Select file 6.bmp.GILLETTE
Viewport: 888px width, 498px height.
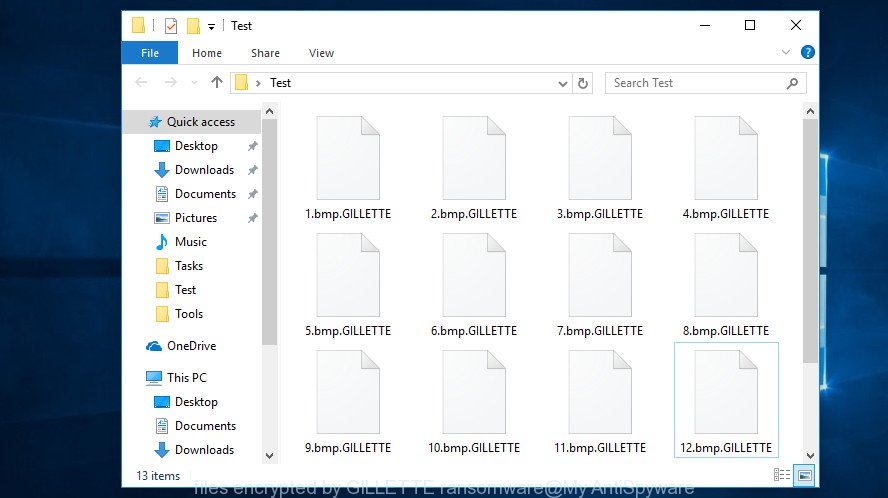tap(474, 286)
